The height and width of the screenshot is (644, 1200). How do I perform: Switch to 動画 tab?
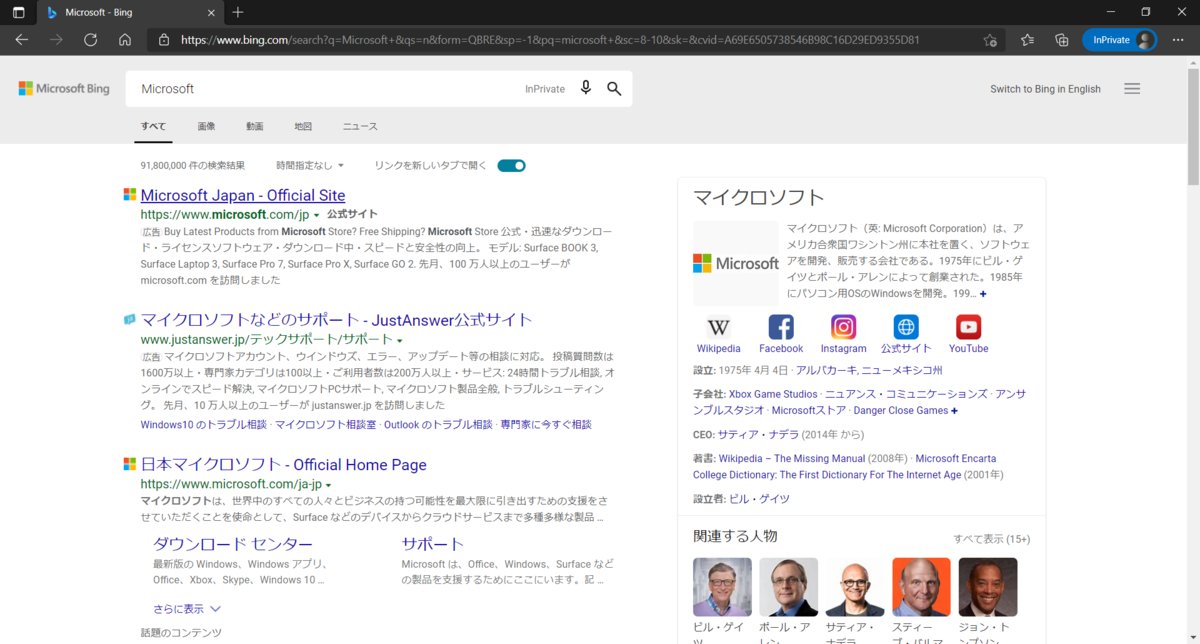(x=255, y=127)
